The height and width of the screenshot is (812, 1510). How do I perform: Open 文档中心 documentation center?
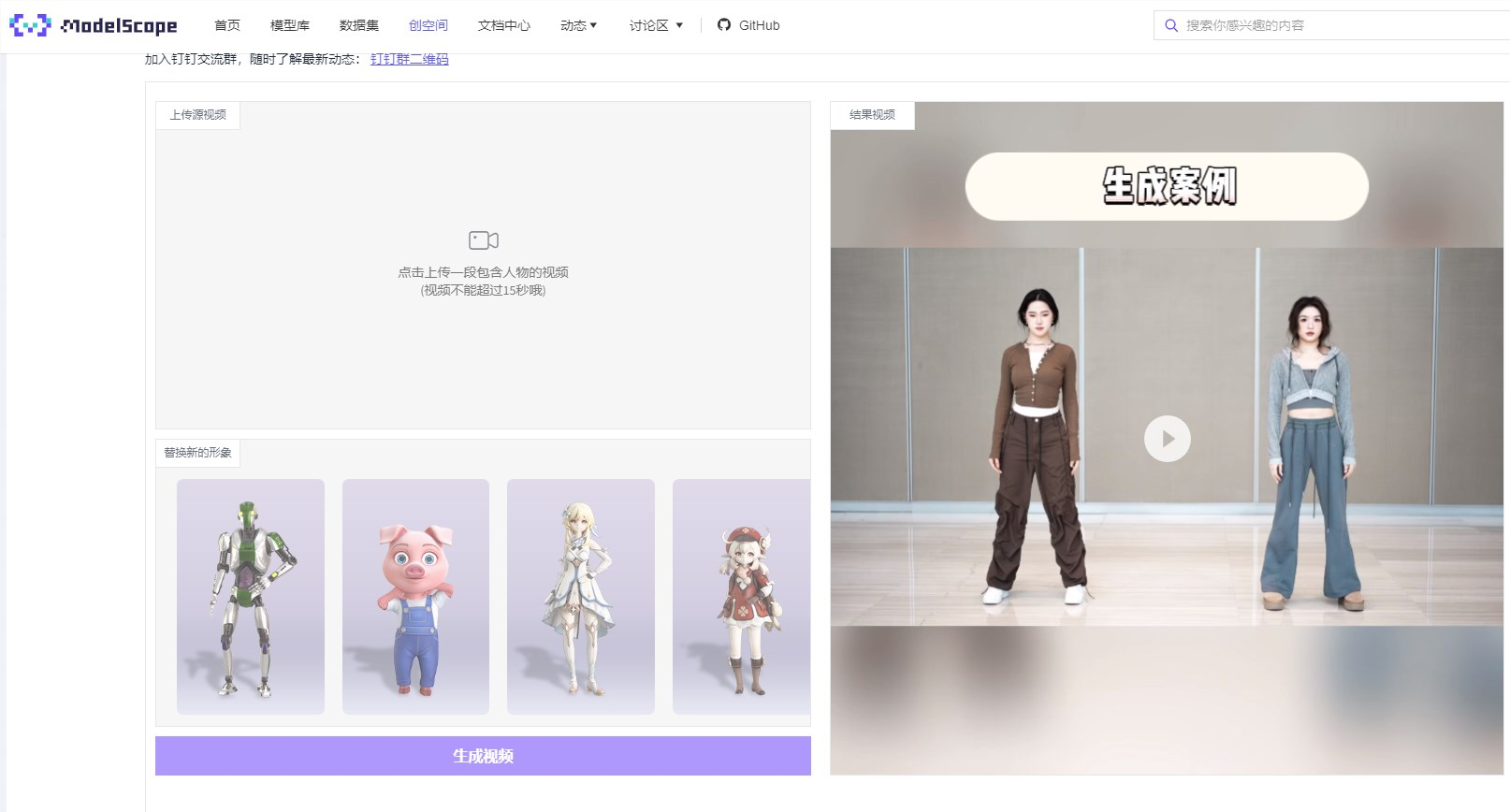coord(503,25)
